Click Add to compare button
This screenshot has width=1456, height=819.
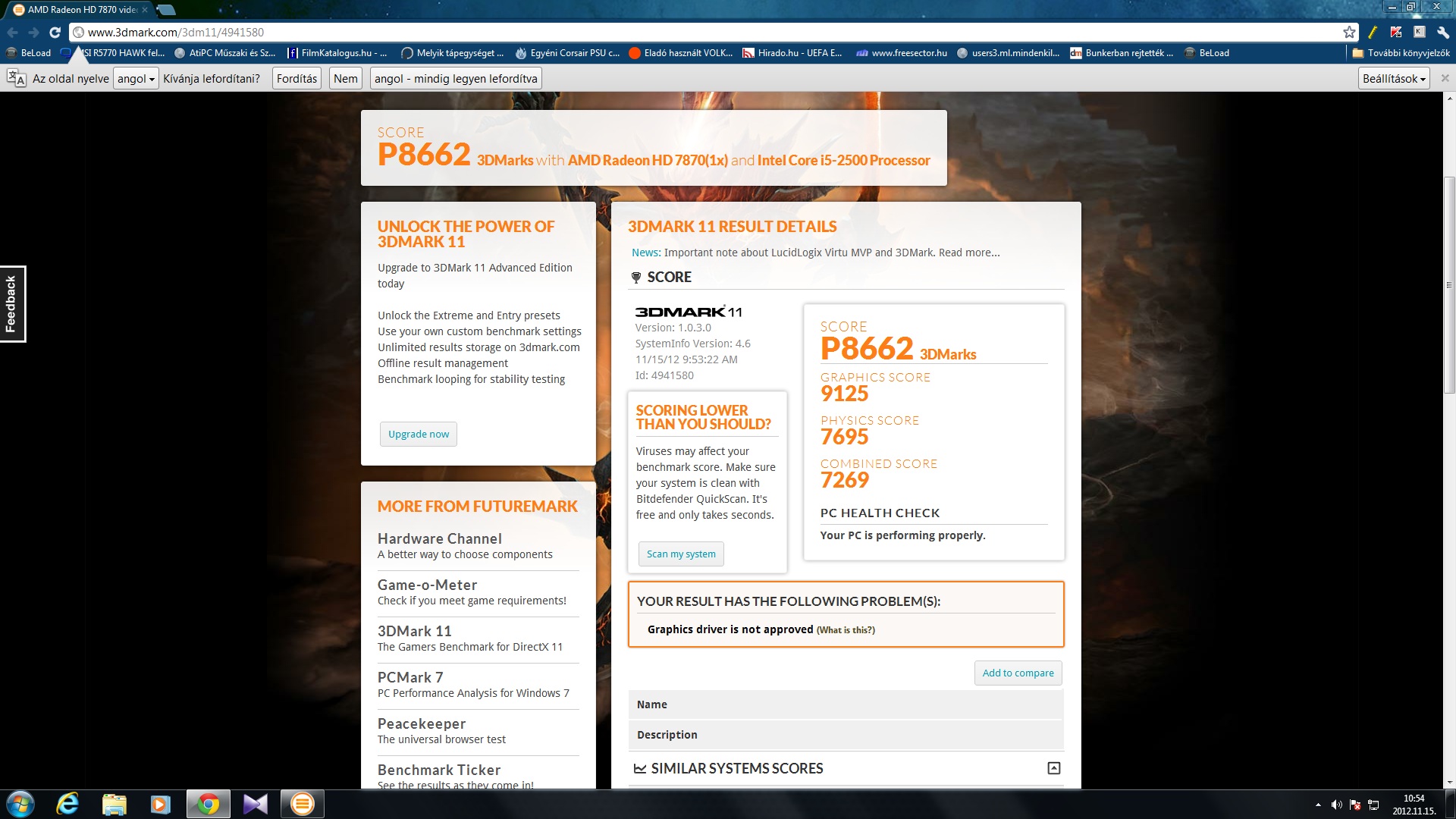click(x=1018, y=673)
